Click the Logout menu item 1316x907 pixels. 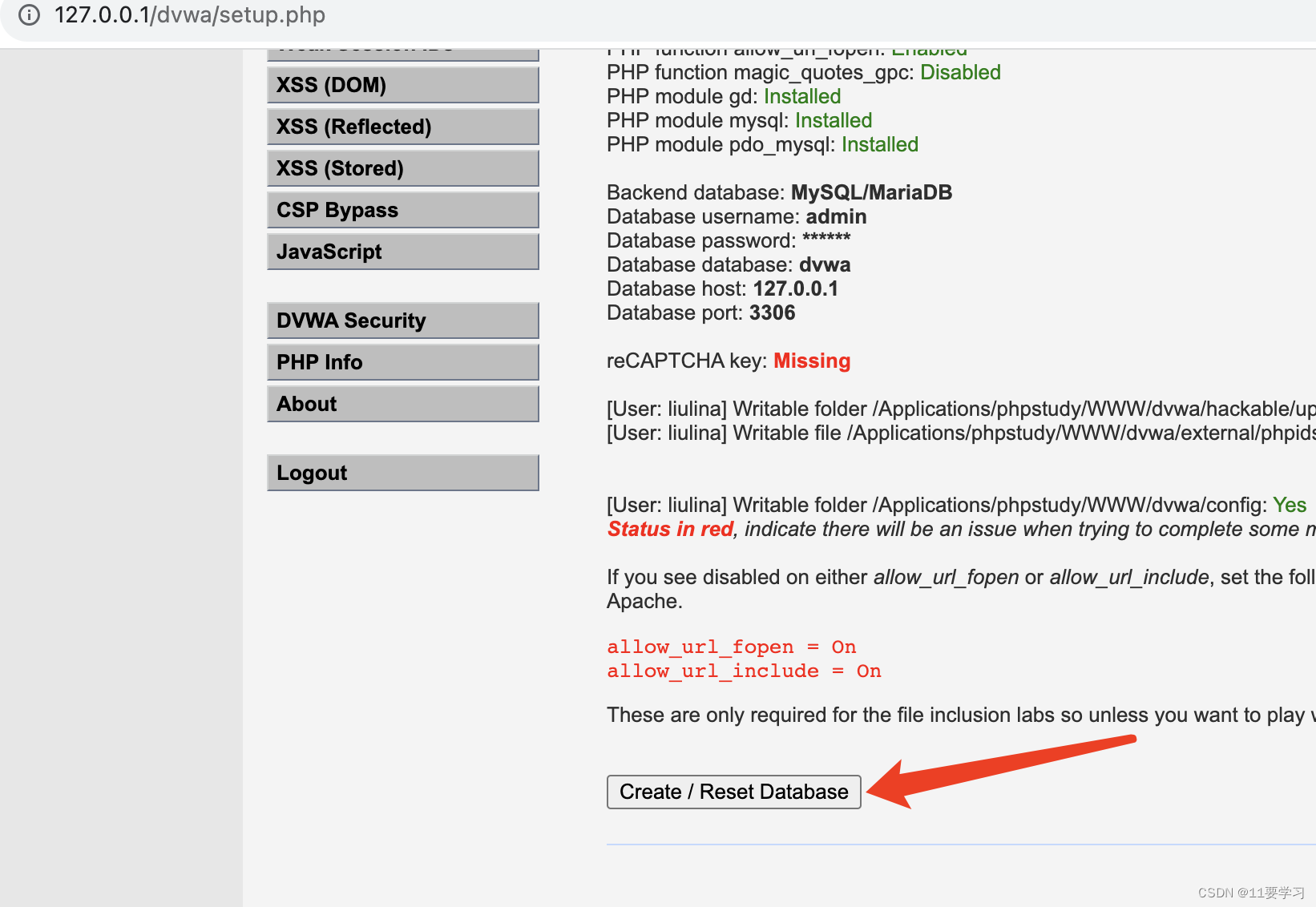(403, 473)
